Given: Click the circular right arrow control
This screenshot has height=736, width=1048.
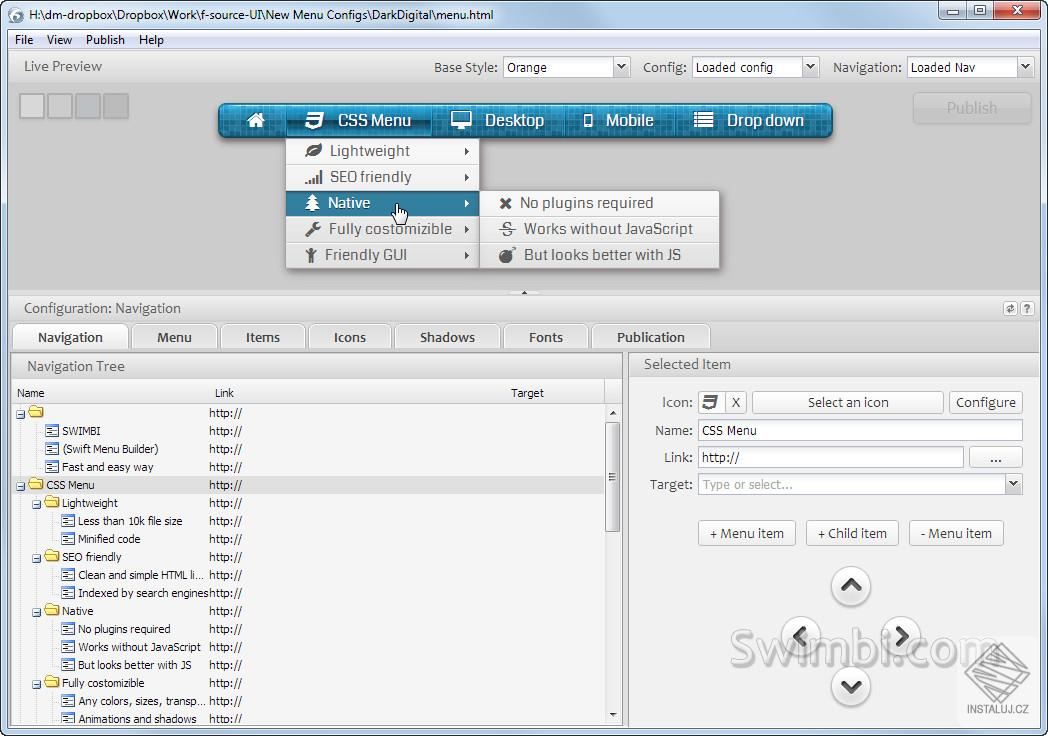Looking at the screenshot, I should 901,636.
